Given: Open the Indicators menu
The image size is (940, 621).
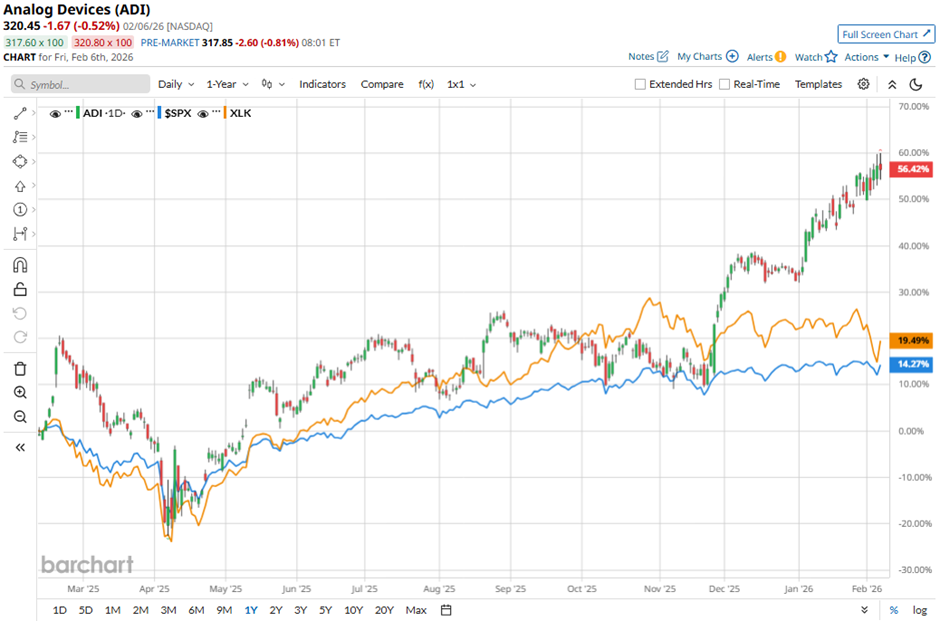Looking at the screenshot, I should (322, 84).
